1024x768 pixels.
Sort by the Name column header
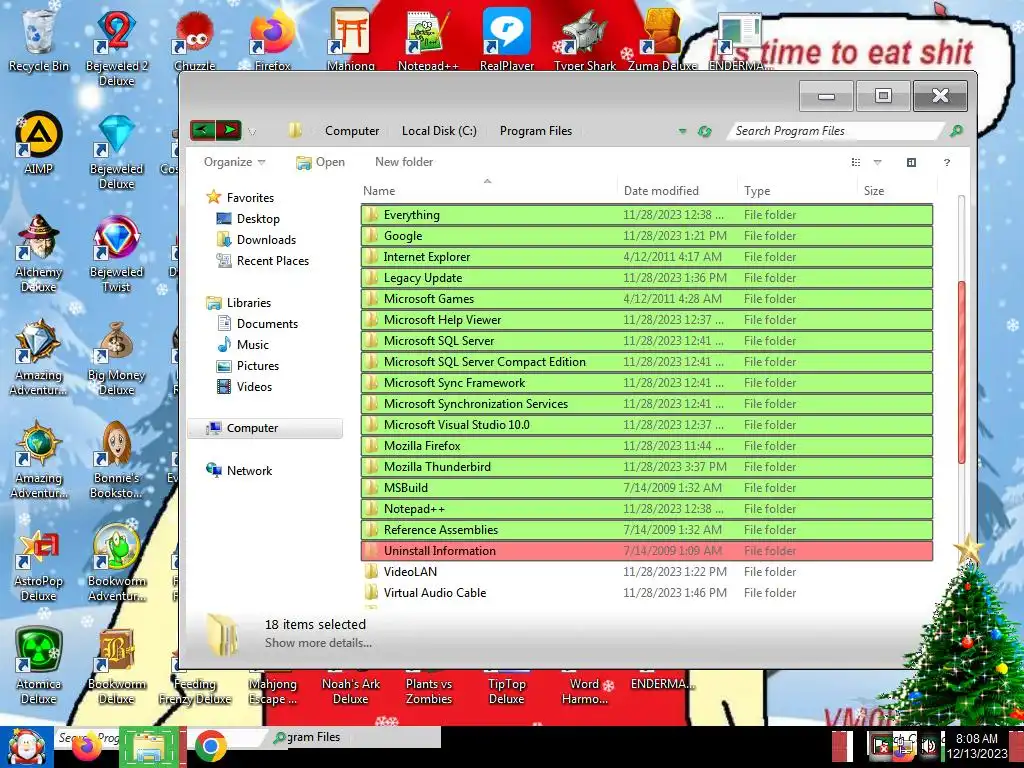tap(488, 191)
